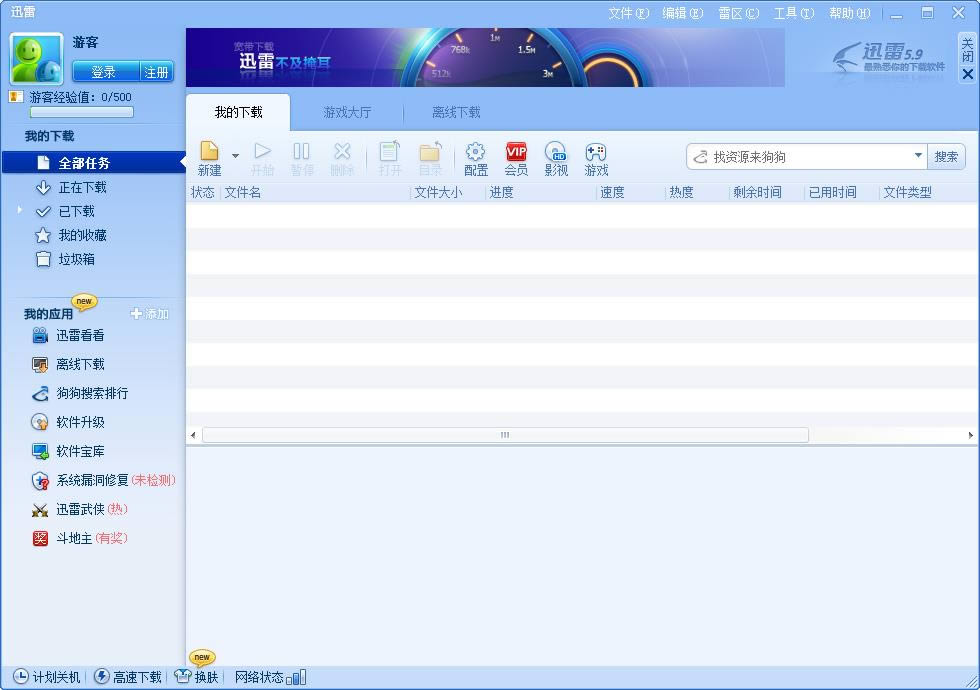Expand the 已下载 tree arrow

pyautogui.click(x=19, y=210)
